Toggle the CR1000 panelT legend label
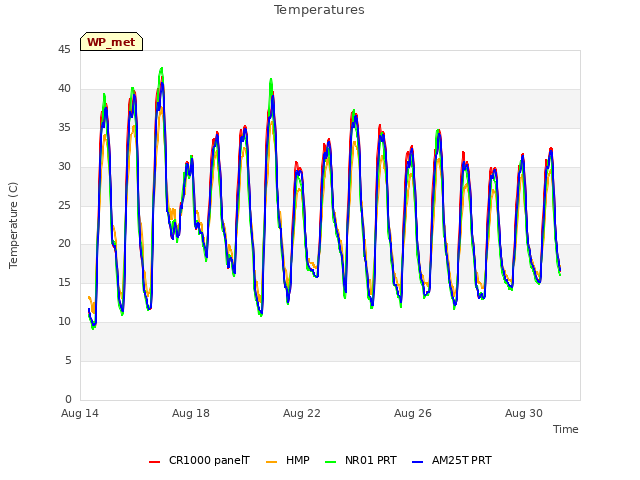This screenshot has height=480, width=640. 209,460
